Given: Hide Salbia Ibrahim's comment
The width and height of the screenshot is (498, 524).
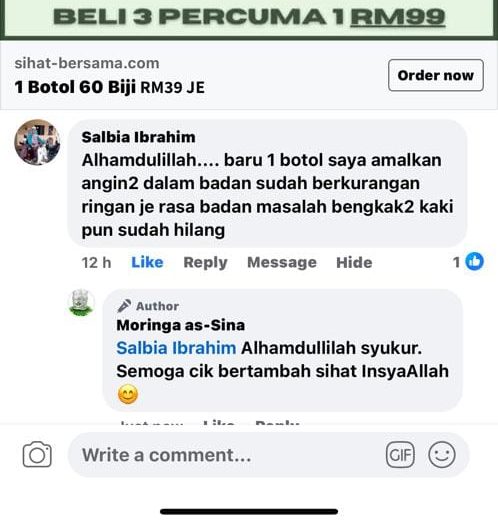Looking at the screenshot, I should [354, 262].
